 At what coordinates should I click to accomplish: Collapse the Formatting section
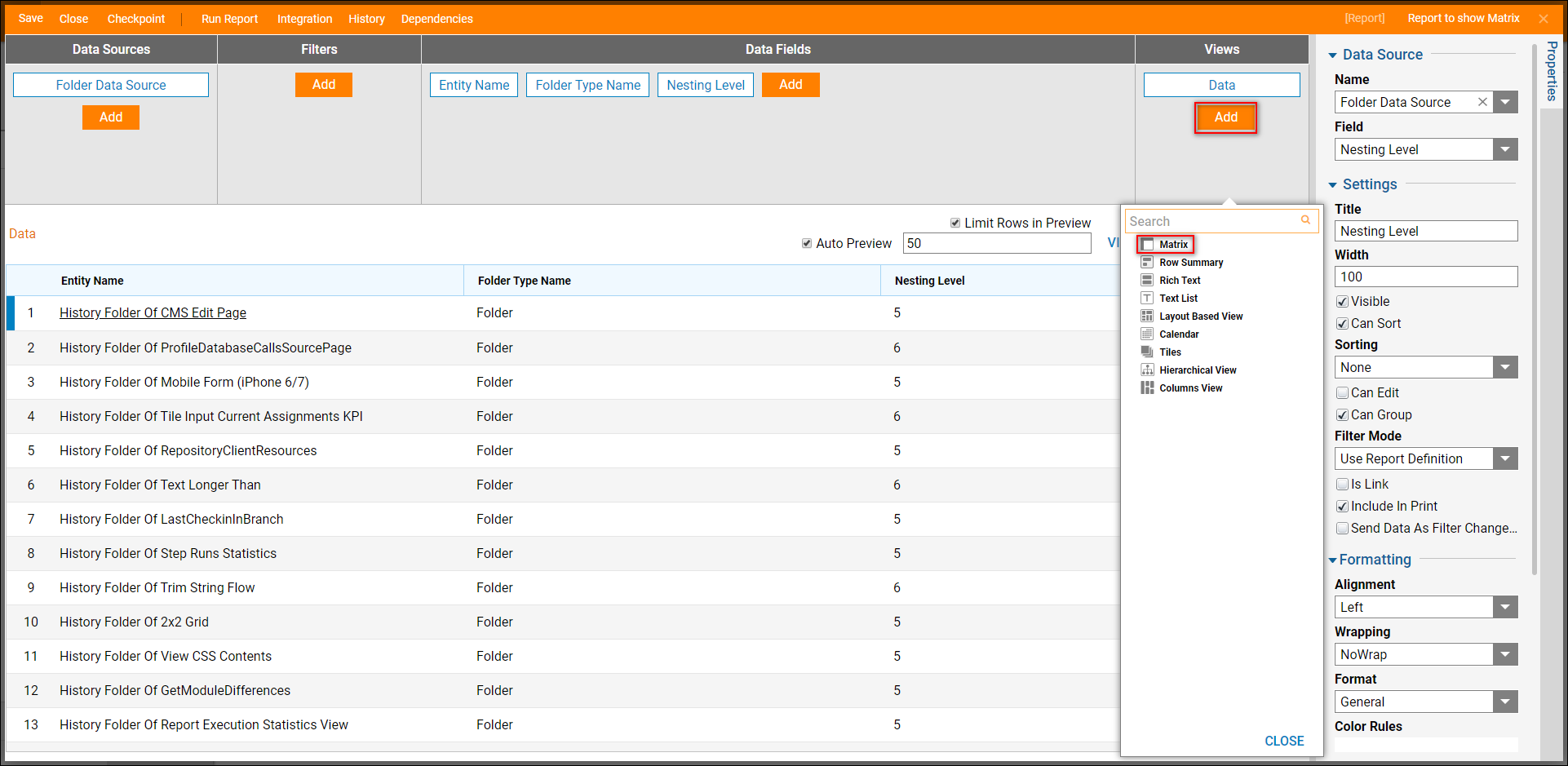pyautogui.click(x=1332, y=560)
